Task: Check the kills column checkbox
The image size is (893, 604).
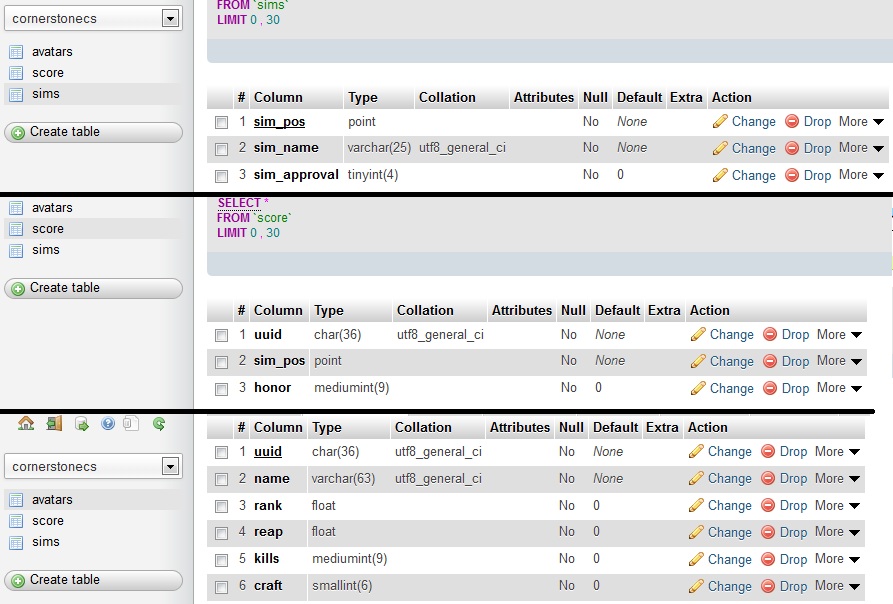Action: pos(221,560)
